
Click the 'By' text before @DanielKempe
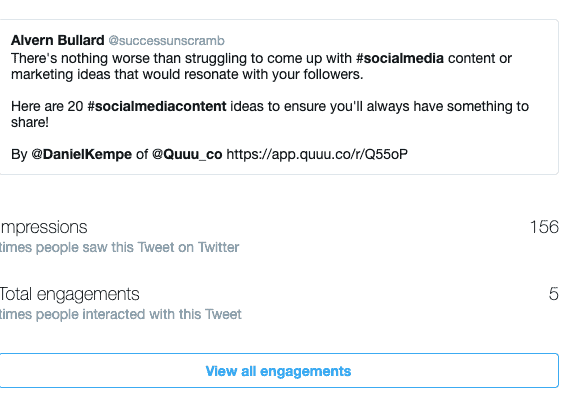coord(19,154)
